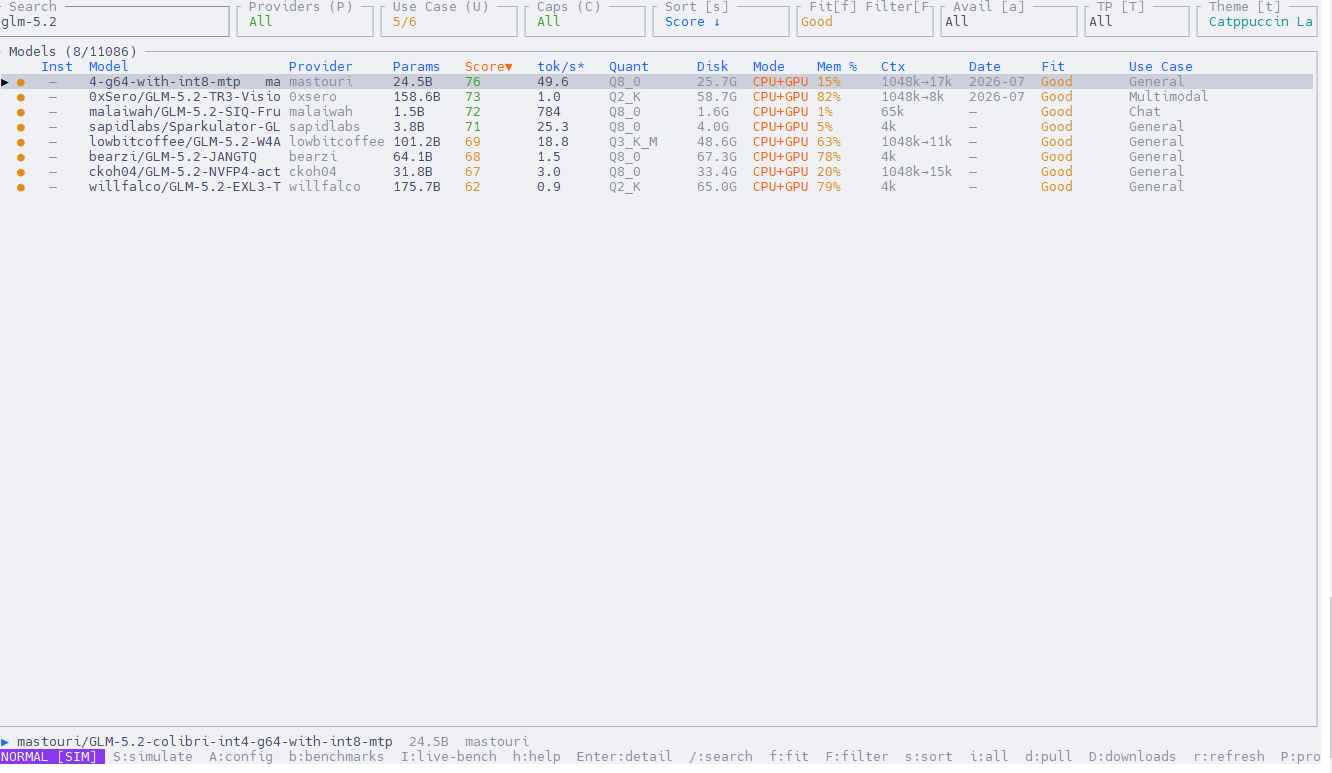Screen dimensions: 1332x773
Task: Select model bearzi/GLM-5.2-JANGTQ
Action: click(173, 157)
